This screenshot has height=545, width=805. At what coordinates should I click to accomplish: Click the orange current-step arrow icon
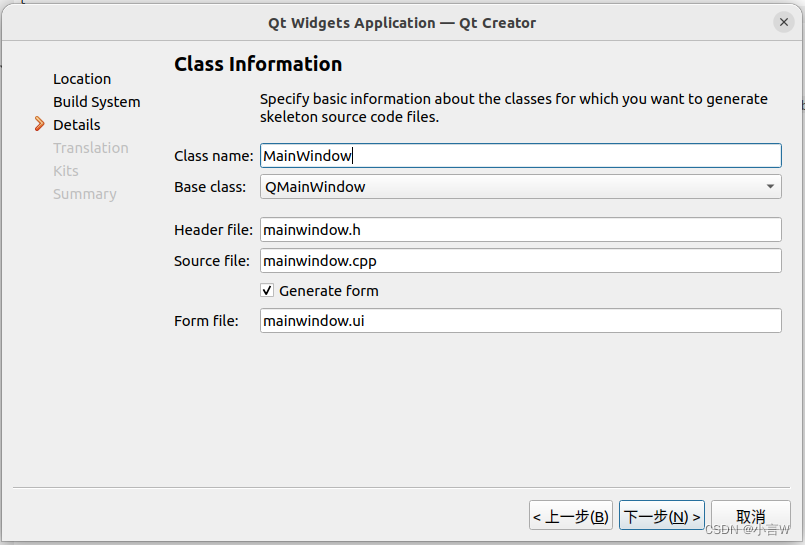(x=40, y=124)
